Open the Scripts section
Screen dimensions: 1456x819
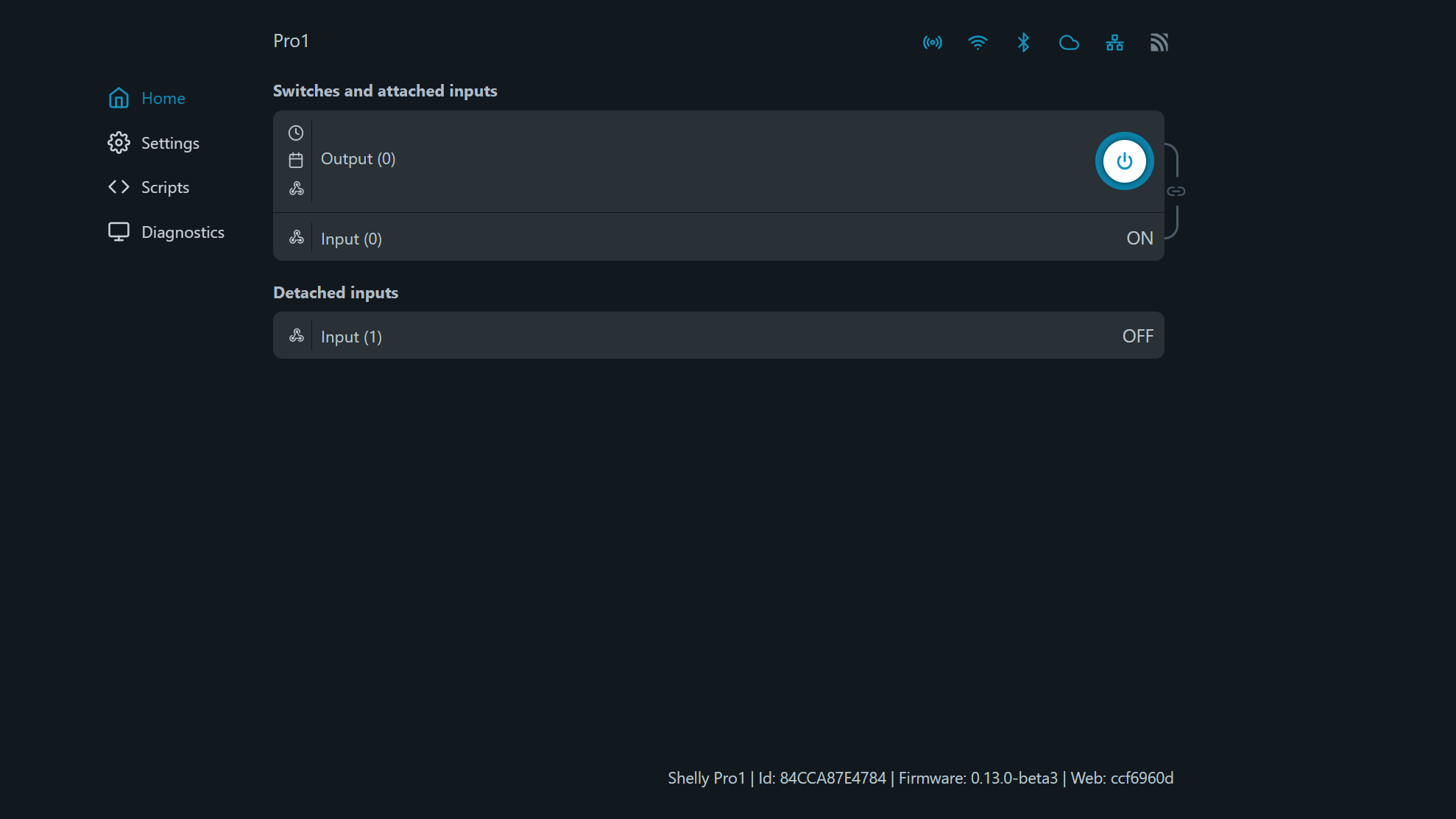165,187
